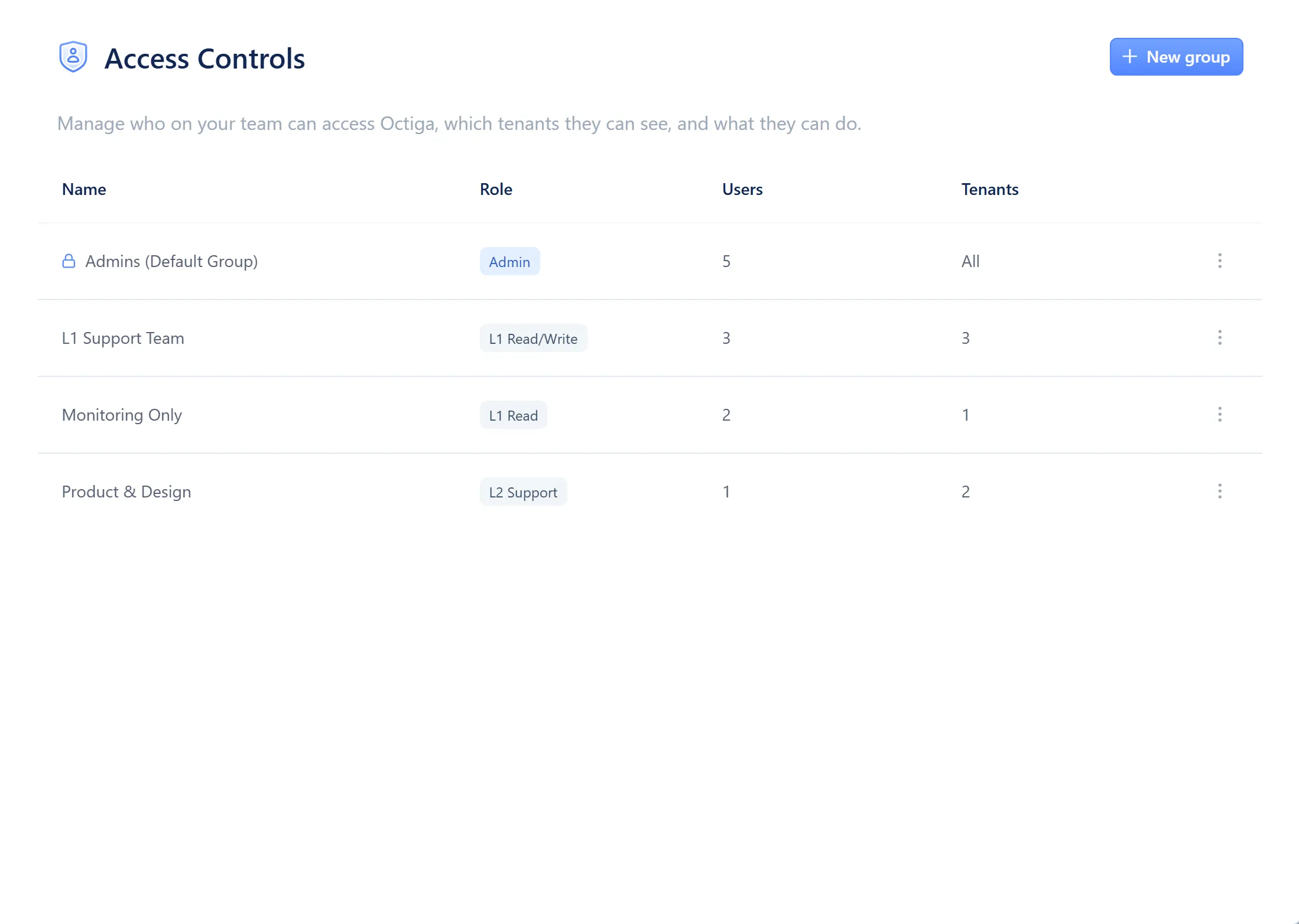
Task: Click the L1 Read role badge
Action: coord(513,415)
